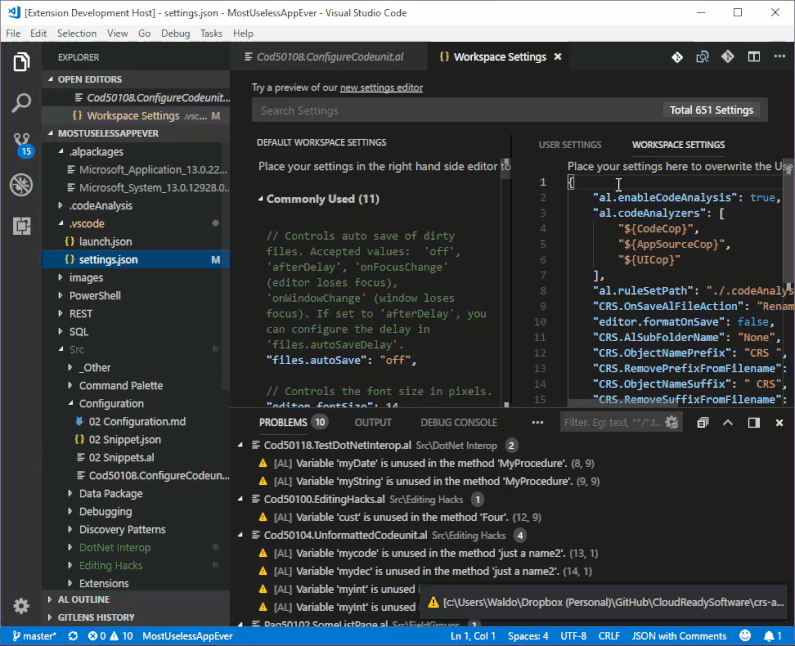Click the CRLF line ending indicator
795x646 pixels.
tap(609, 636)
